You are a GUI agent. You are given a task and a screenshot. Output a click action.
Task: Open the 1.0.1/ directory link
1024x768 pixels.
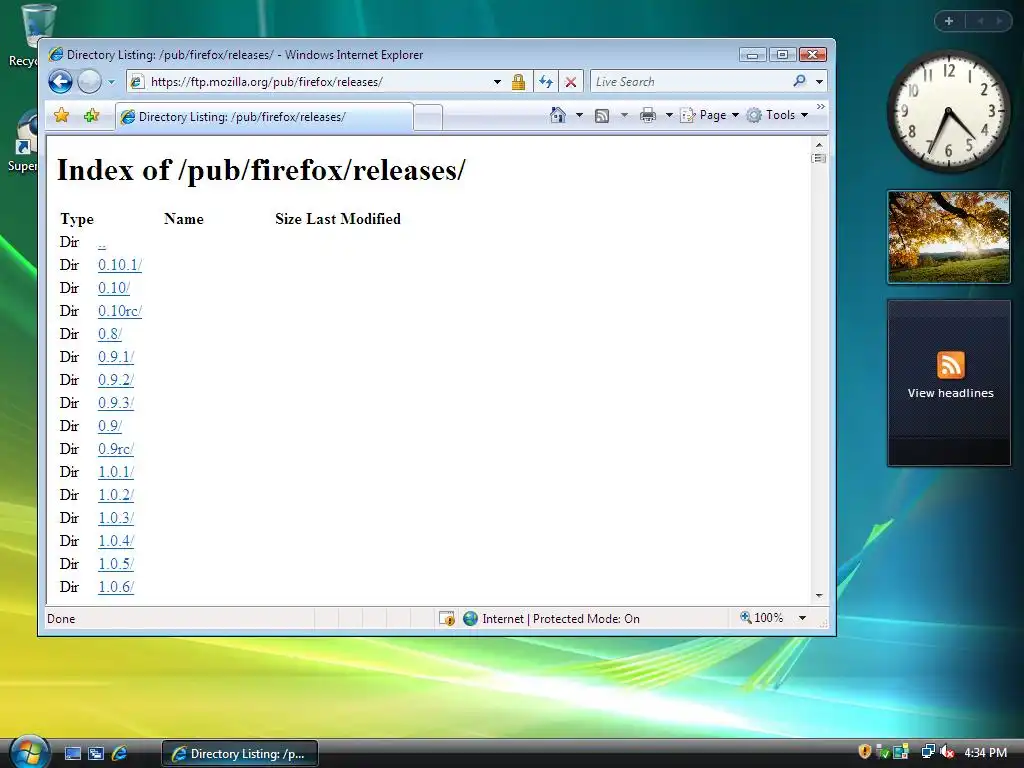pos(116,472)
